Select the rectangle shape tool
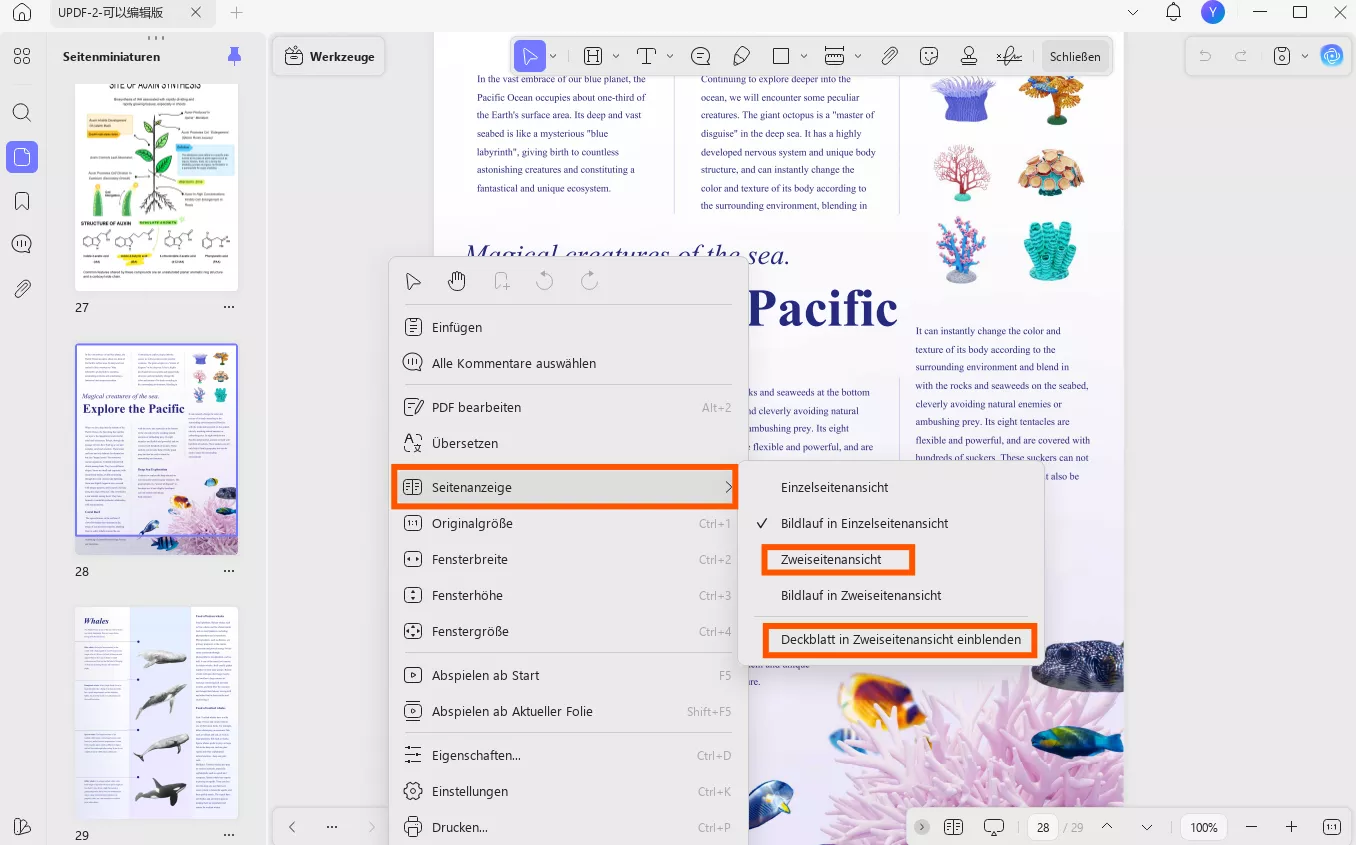The height and width of the screenshot is (845, 1356). (782, 56)
